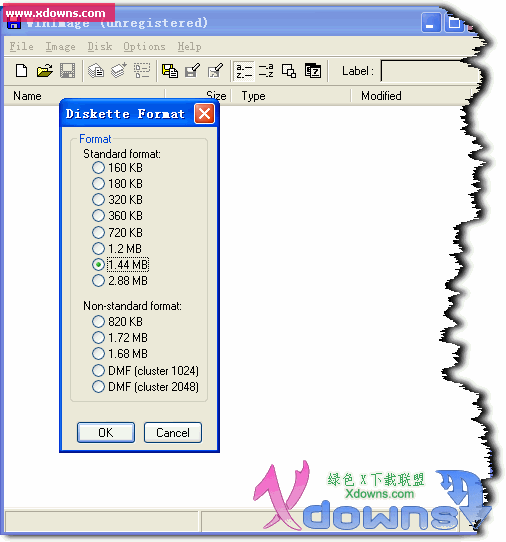The height and width of the screenshot is (542, 506).
Task: Click the write disk pencil icon
Action: pos(193,71)
